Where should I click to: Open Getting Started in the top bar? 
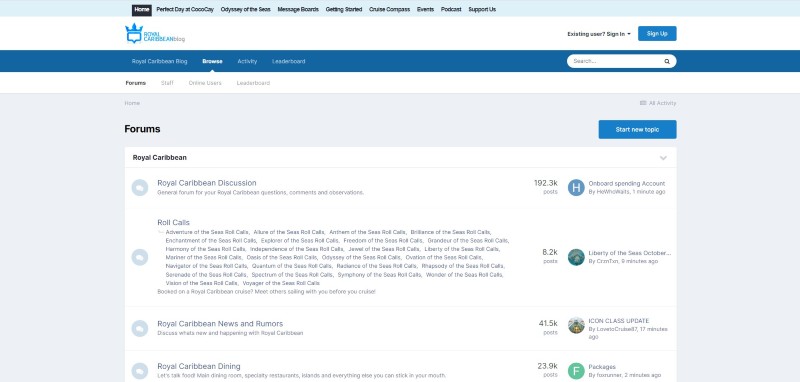[344, 9]
